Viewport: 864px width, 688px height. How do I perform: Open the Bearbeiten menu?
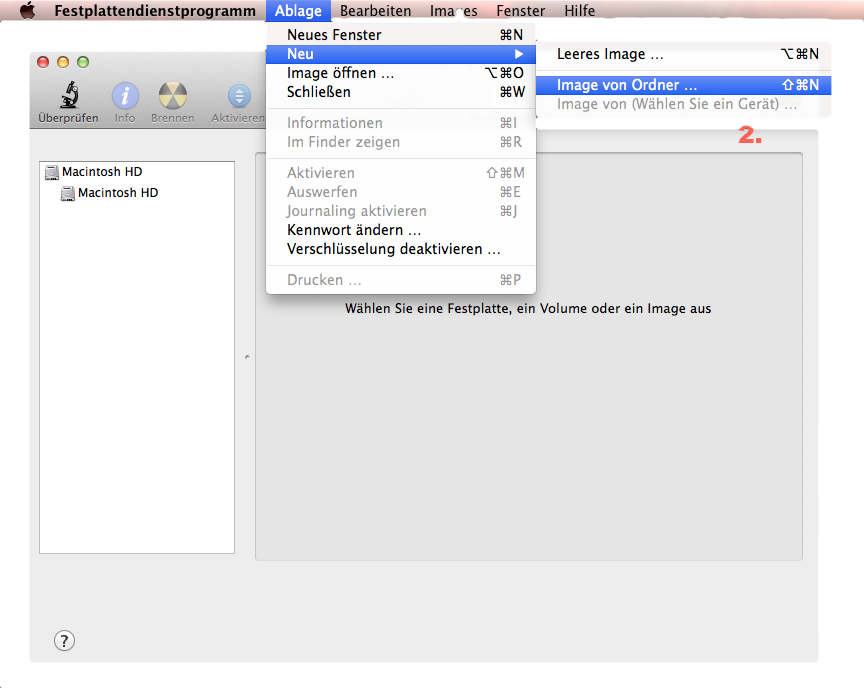coord(375,10)
